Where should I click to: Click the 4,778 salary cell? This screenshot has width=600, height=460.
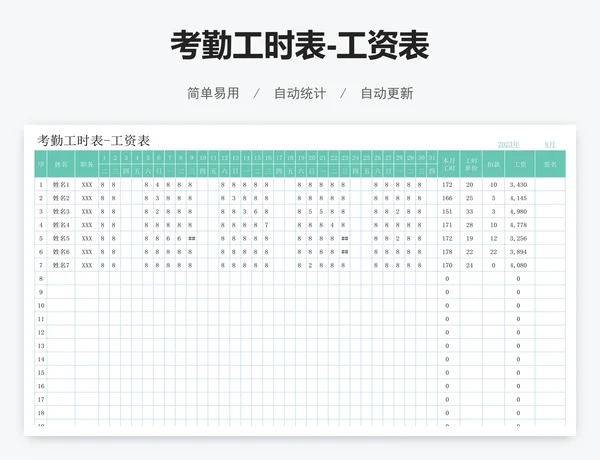click(518, 225)
